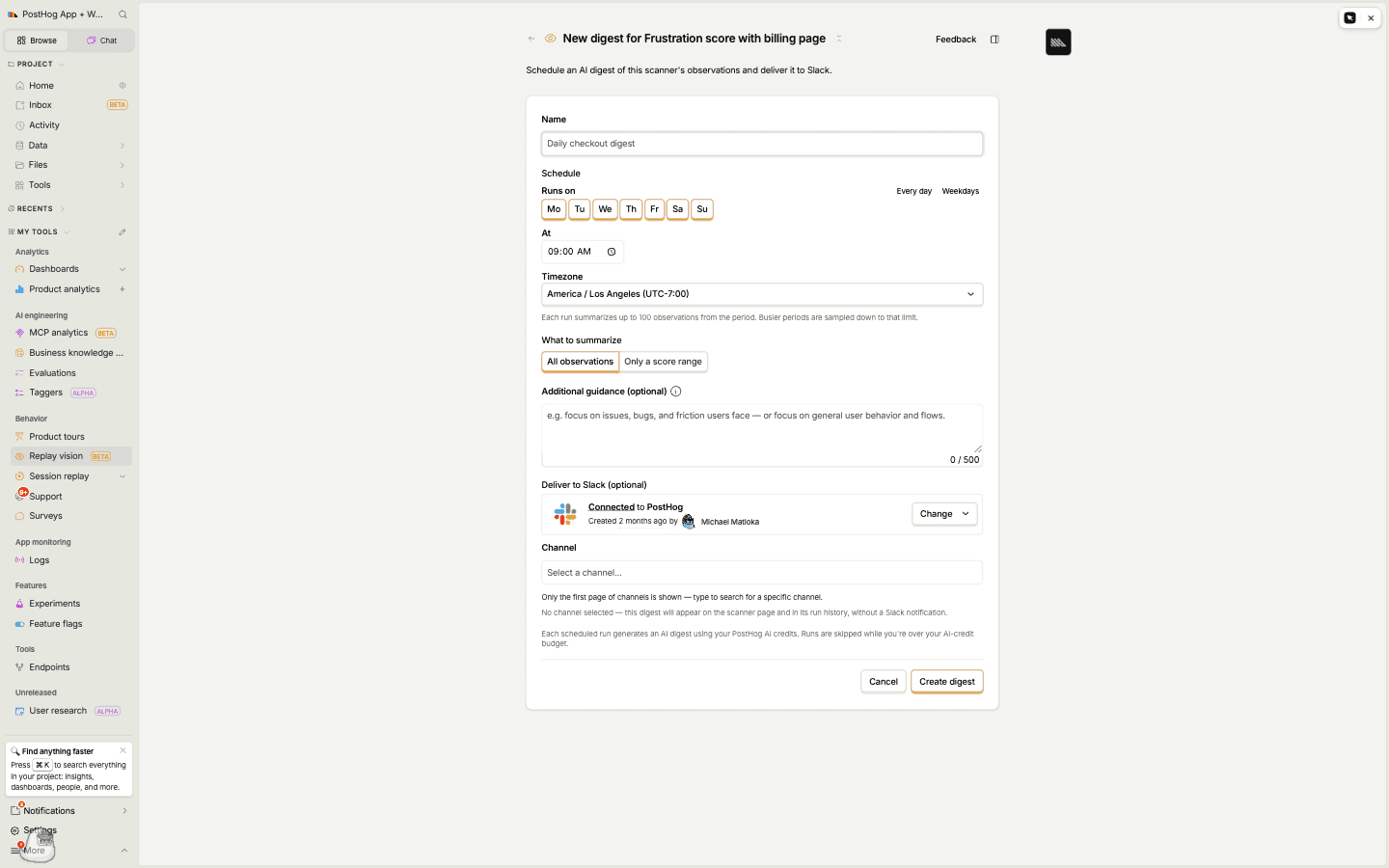Open PostHog App project switcher
The width and height of the screenshot is (1389, 868).
click(55, 14)
